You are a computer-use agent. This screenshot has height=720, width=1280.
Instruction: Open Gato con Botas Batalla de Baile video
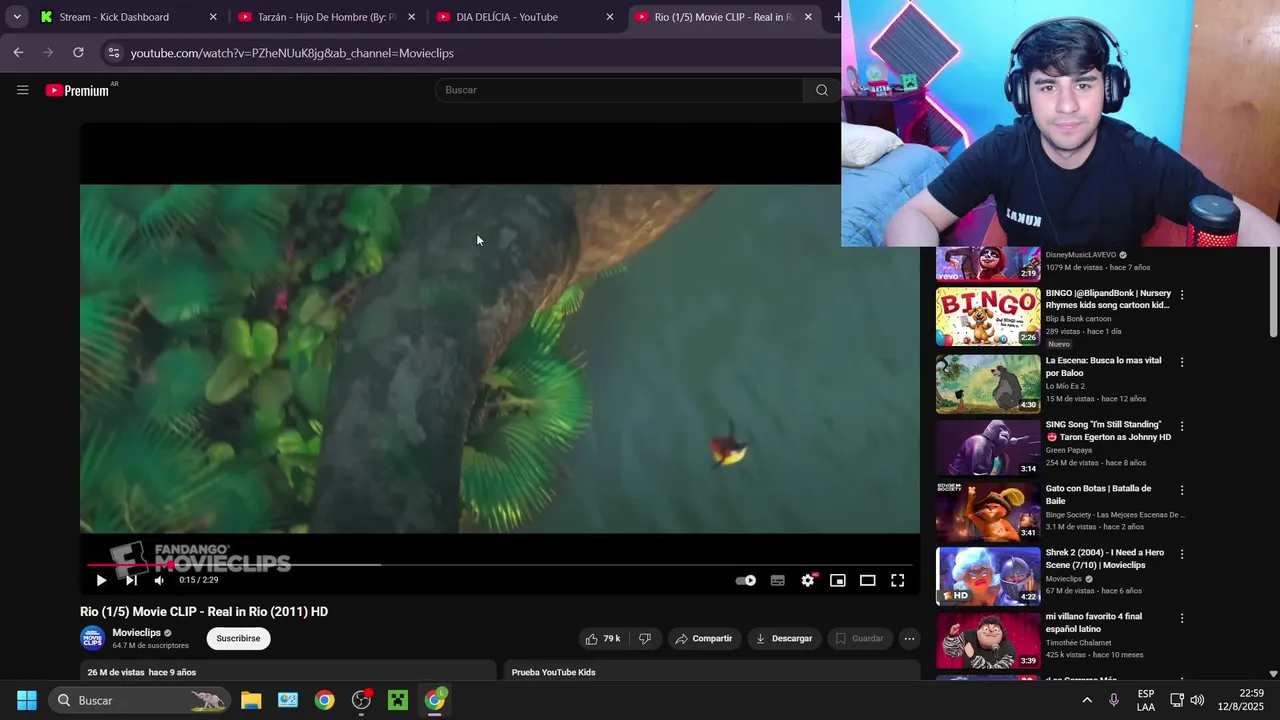(x=988, y=511)
